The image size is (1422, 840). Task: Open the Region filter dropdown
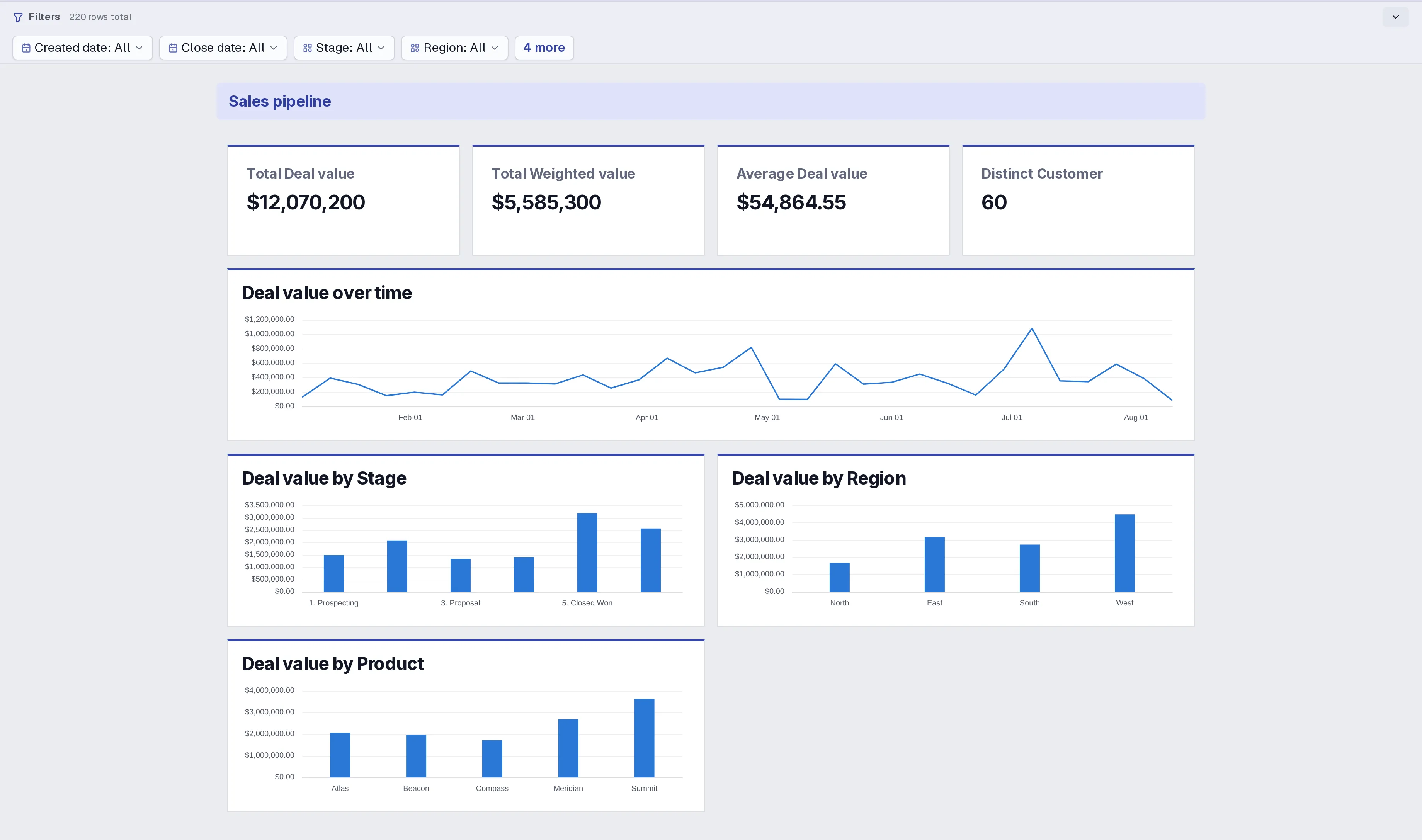tap(454, 48)
